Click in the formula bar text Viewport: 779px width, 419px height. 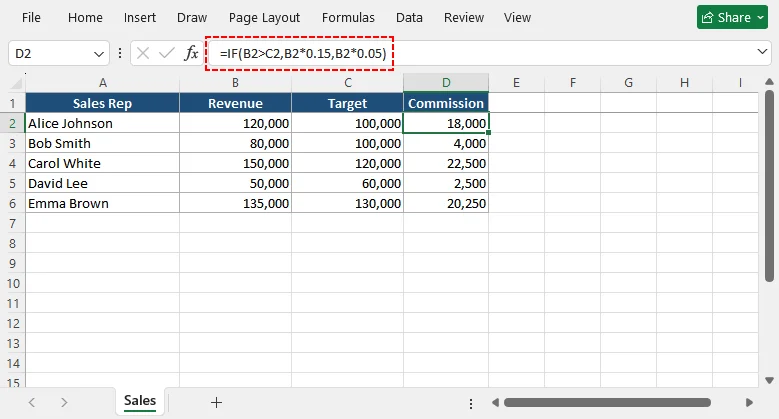[303, 53]
